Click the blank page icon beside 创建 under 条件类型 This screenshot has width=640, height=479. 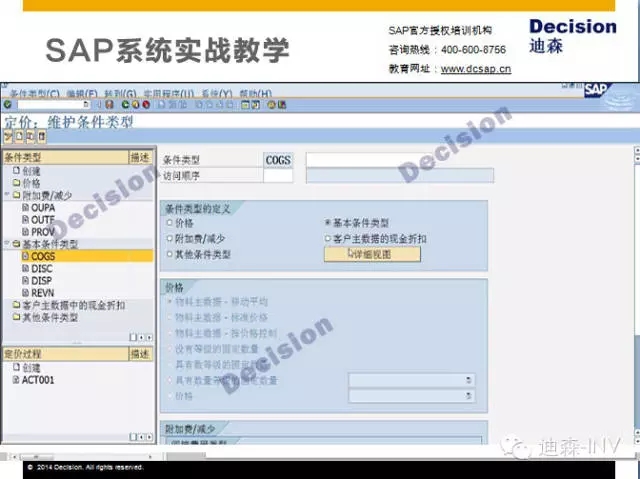(x=16, y=171)
